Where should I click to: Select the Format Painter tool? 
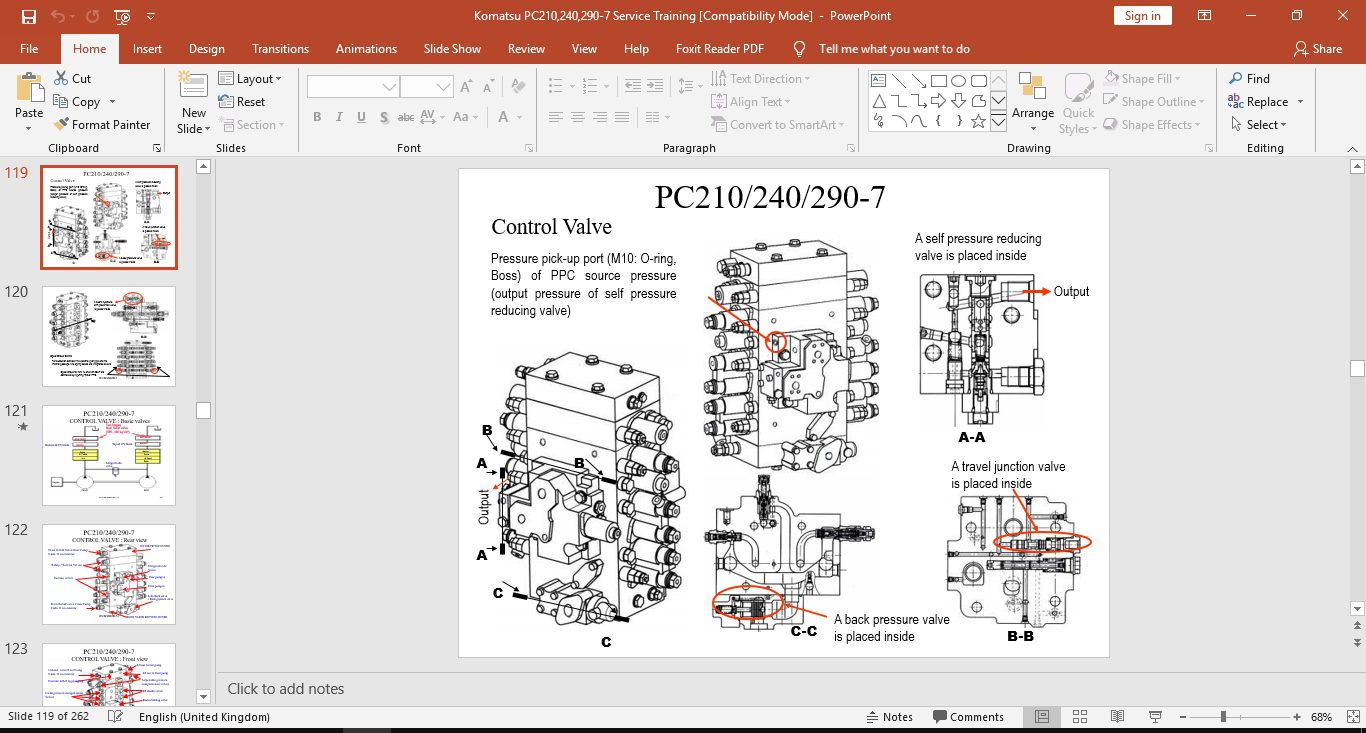tap(103, 124)
